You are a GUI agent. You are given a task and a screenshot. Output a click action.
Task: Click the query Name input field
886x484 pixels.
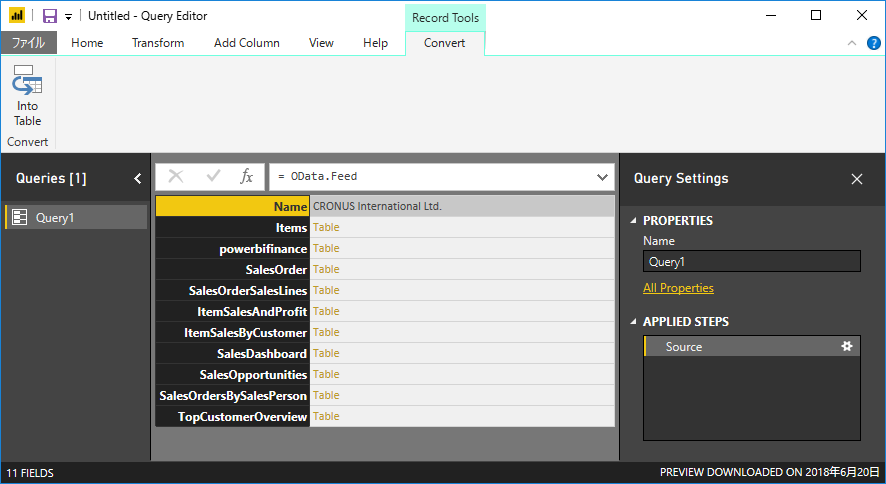pyautogui.click(x=752, y=261)
